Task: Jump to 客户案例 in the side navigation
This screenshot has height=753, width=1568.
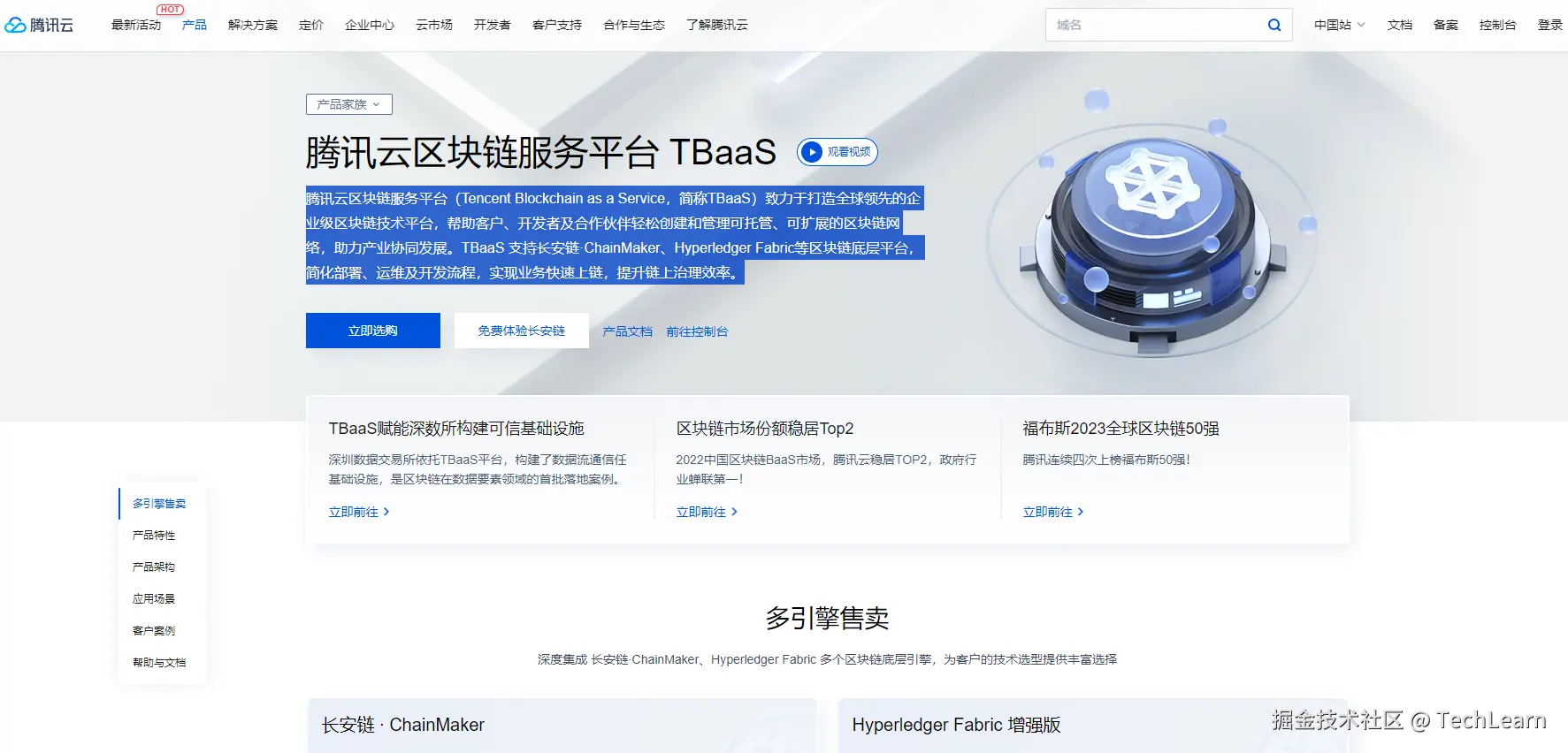Action: coord(154,631)
